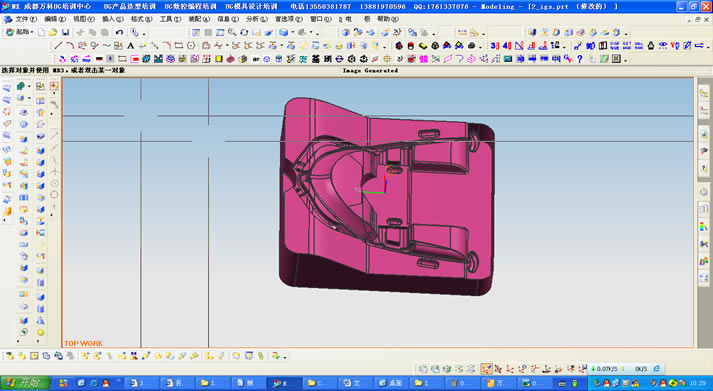The height and width of the screenshot is (391, 713).
Task: Select the Text 'A' tool
Action: (131, 45)
